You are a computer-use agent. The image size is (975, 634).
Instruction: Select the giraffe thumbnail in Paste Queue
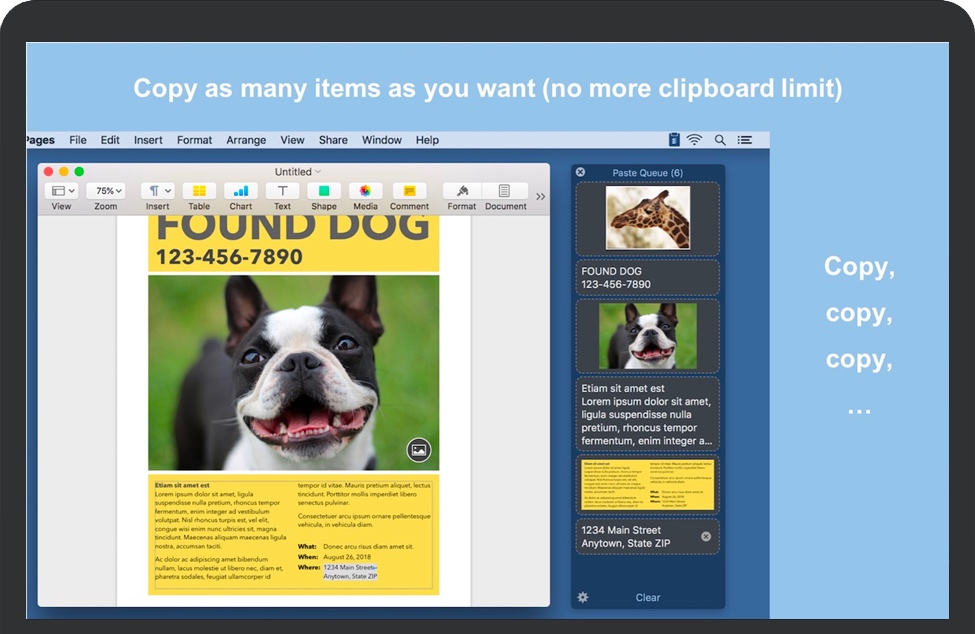[648, 219]
